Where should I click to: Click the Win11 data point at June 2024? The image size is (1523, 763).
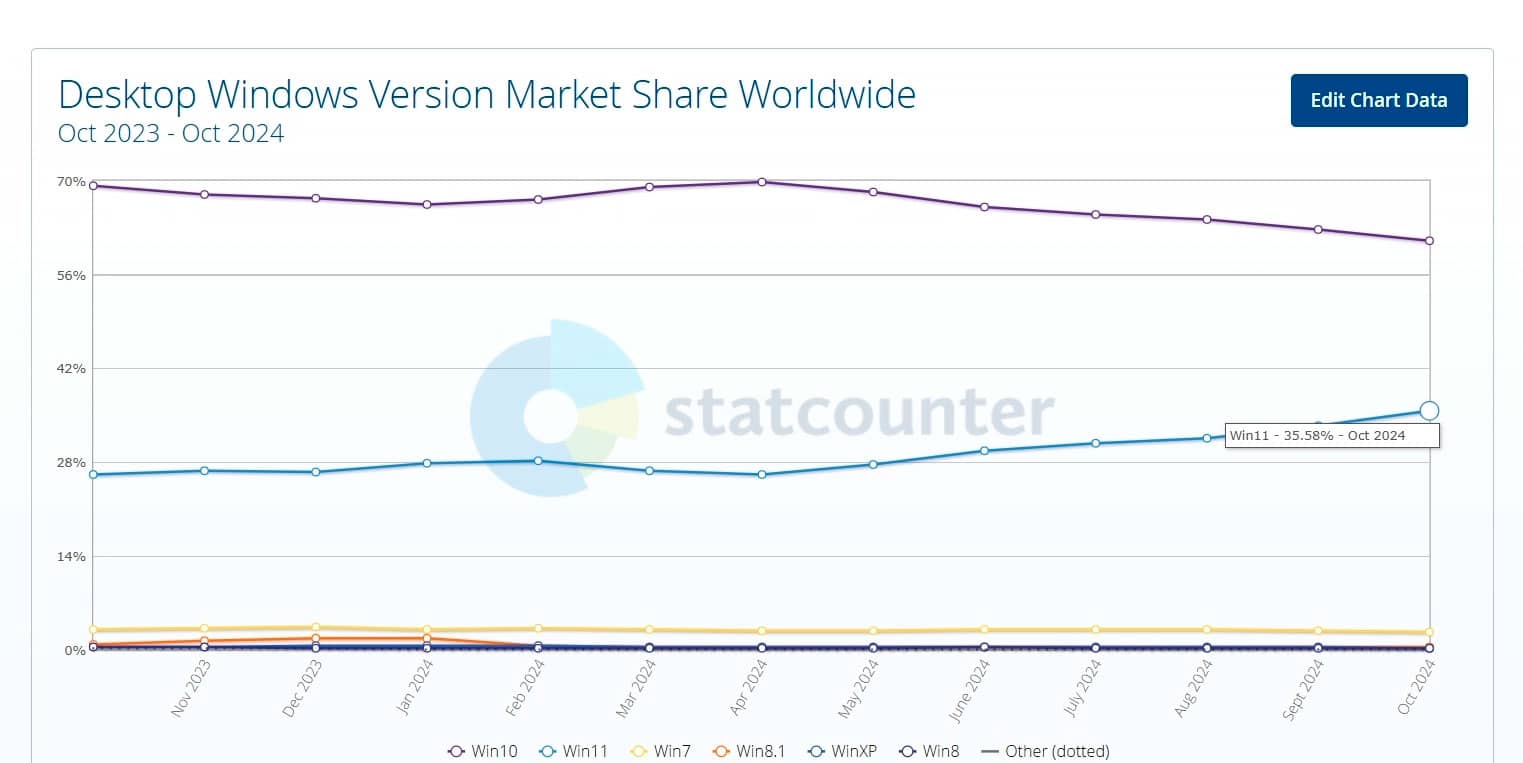(x=985, y=451)
